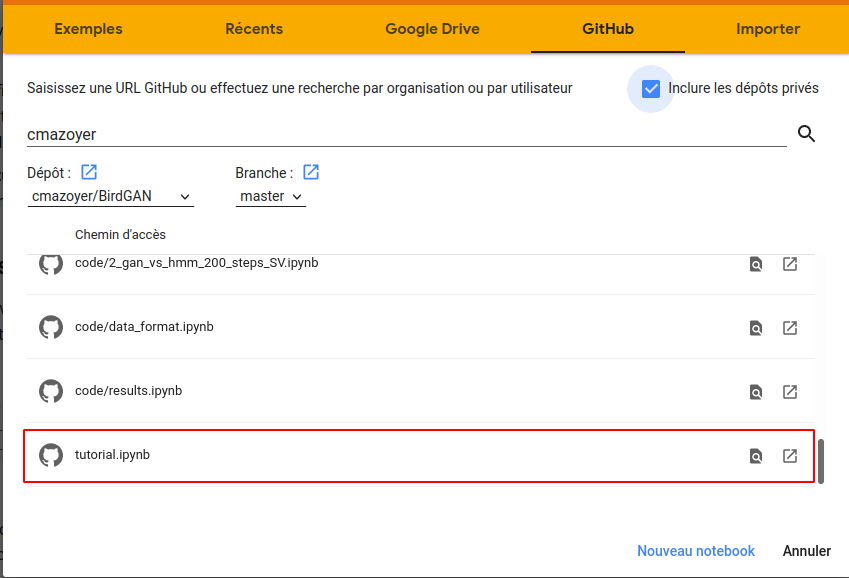Click the cmazoyer GitHub URL input field
The image size is (849, 578).
coord(407,134)
